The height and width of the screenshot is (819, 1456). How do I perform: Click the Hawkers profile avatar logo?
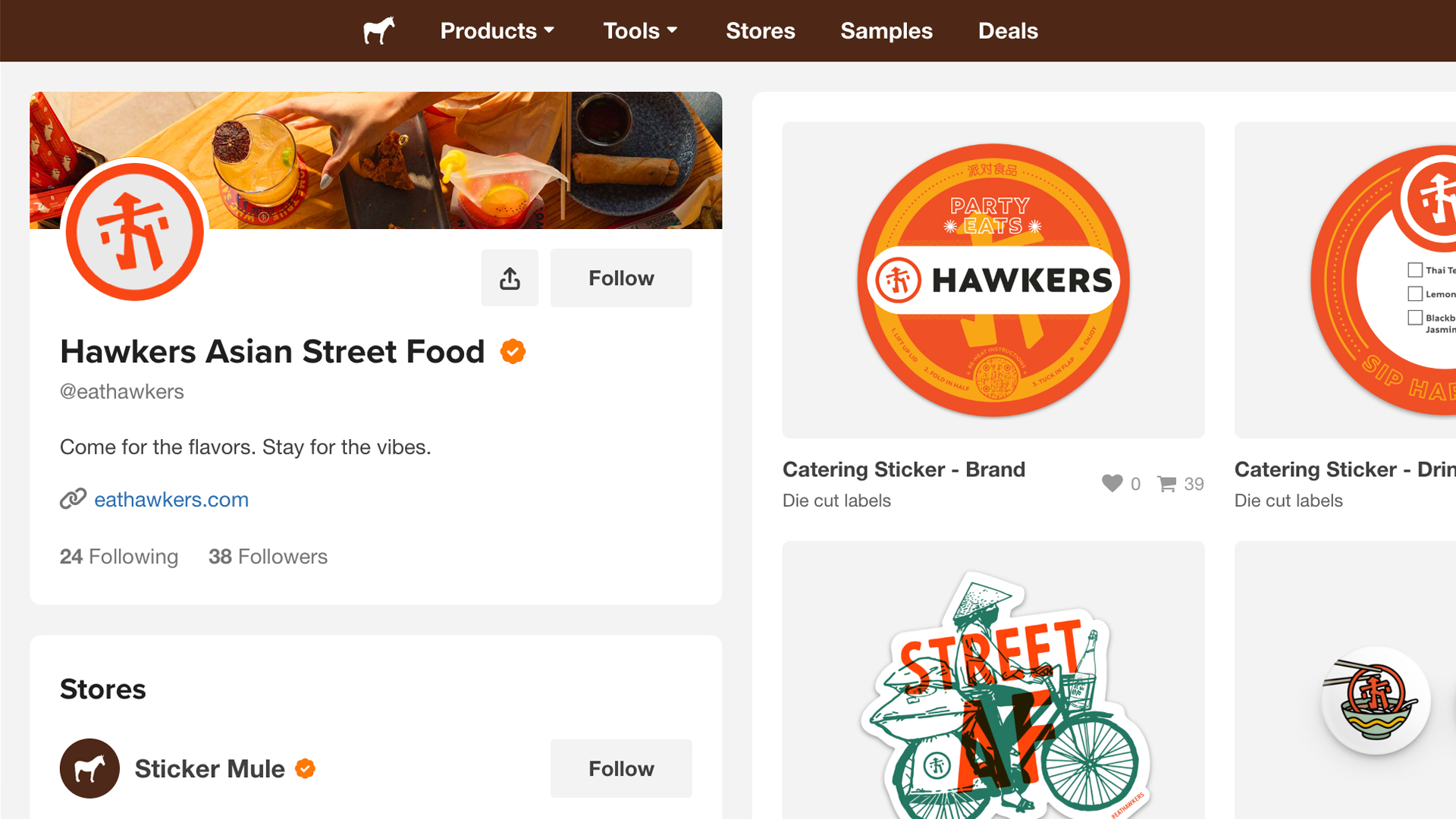135,233
